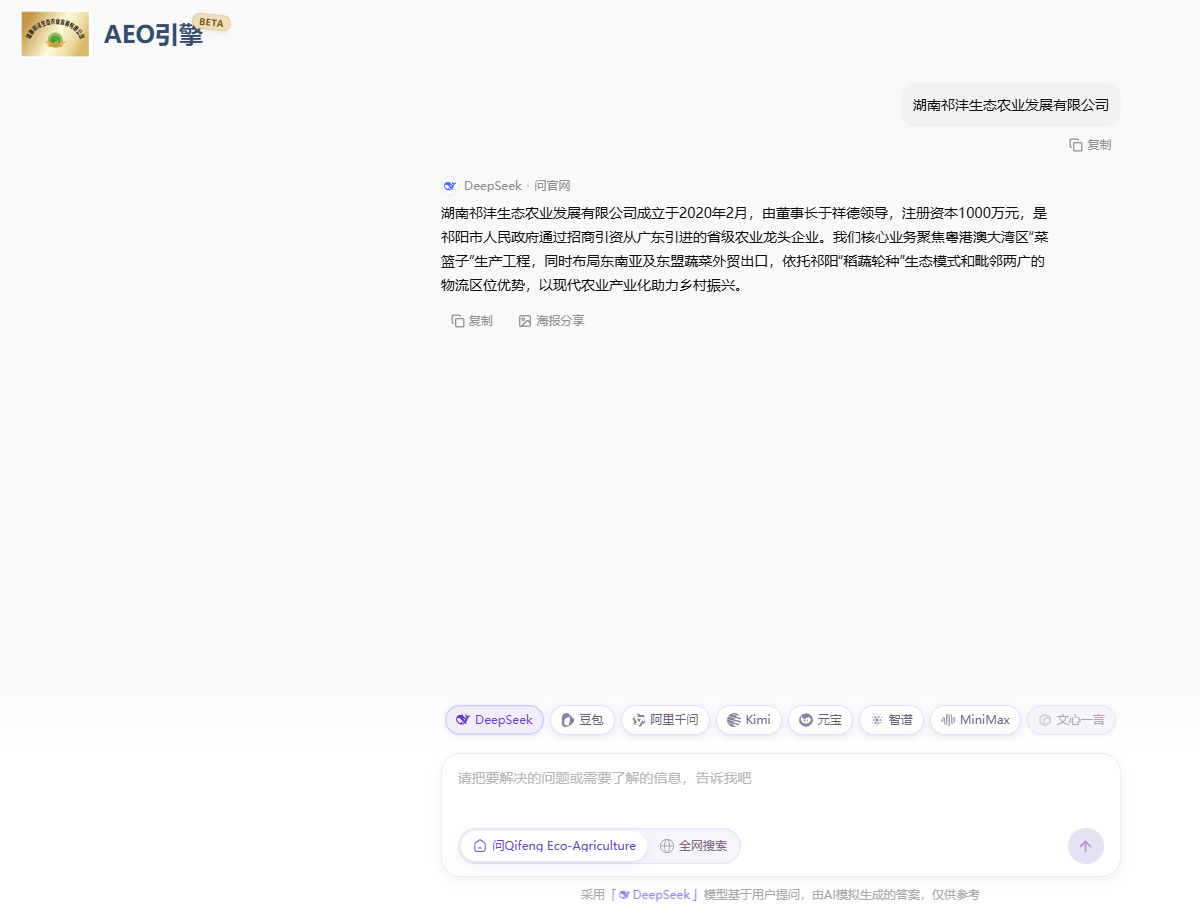This screenshot has height=919, width=1200.
Task: Switch to 问Qifeng Eco-Agriculture mode
Action: pos(554,846)
